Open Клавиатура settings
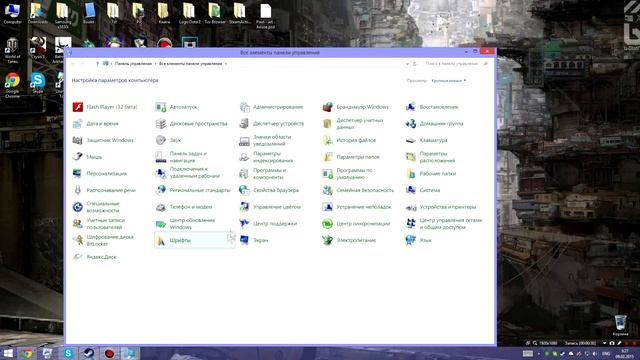The width and height of the screenshot is (640, 360). [427, 140]
